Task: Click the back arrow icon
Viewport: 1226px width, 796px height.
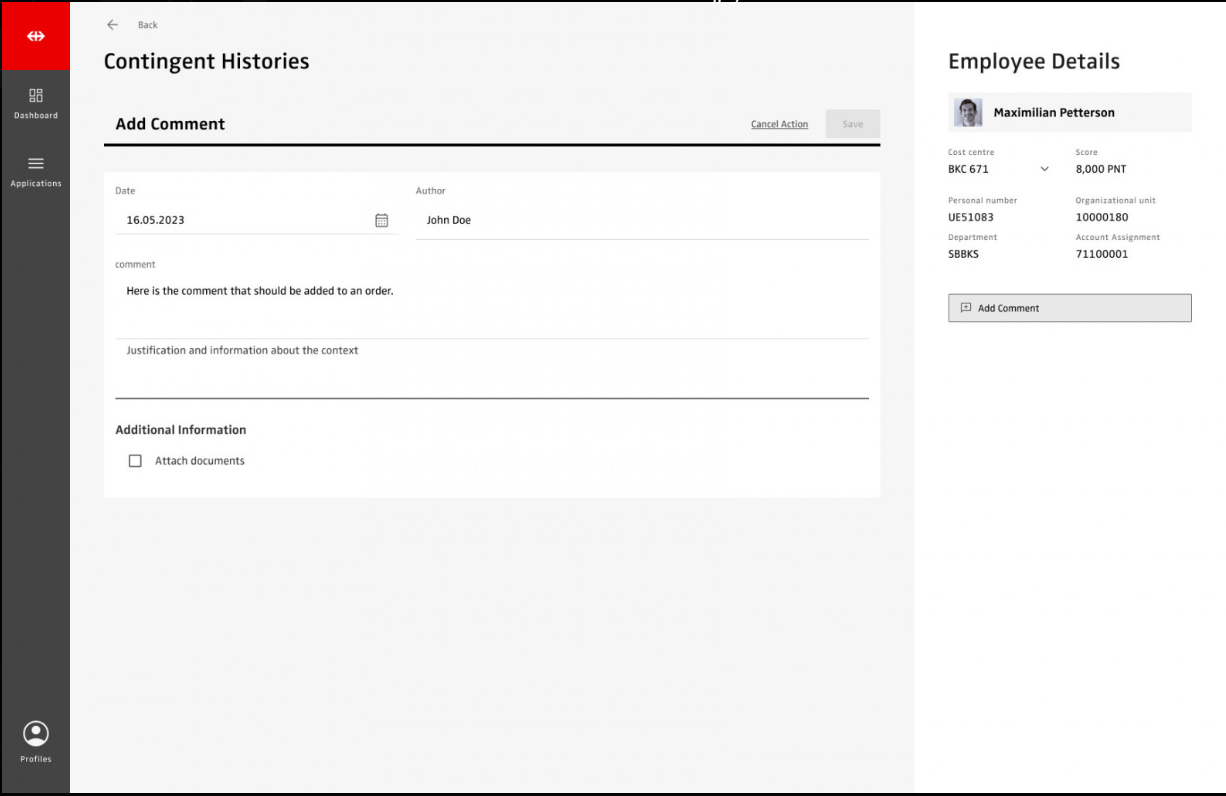Action: pyautogui.click(x=112, y=25)
